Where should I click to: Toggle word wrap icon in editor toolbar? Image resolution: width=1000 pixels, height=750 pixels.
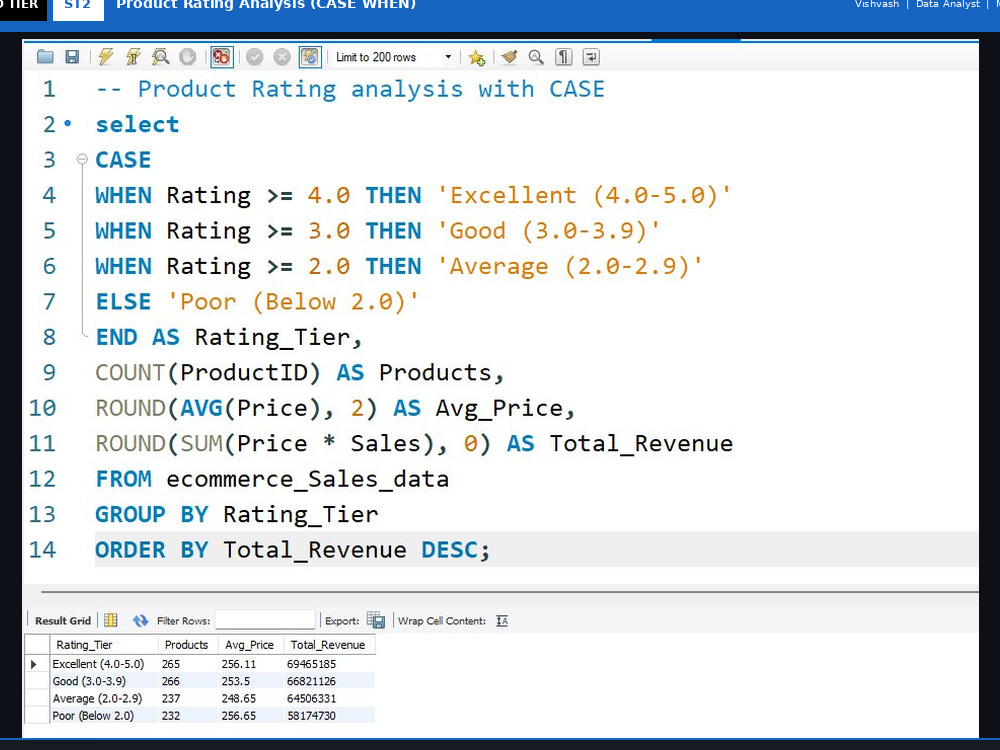click(x=591, y=57)
